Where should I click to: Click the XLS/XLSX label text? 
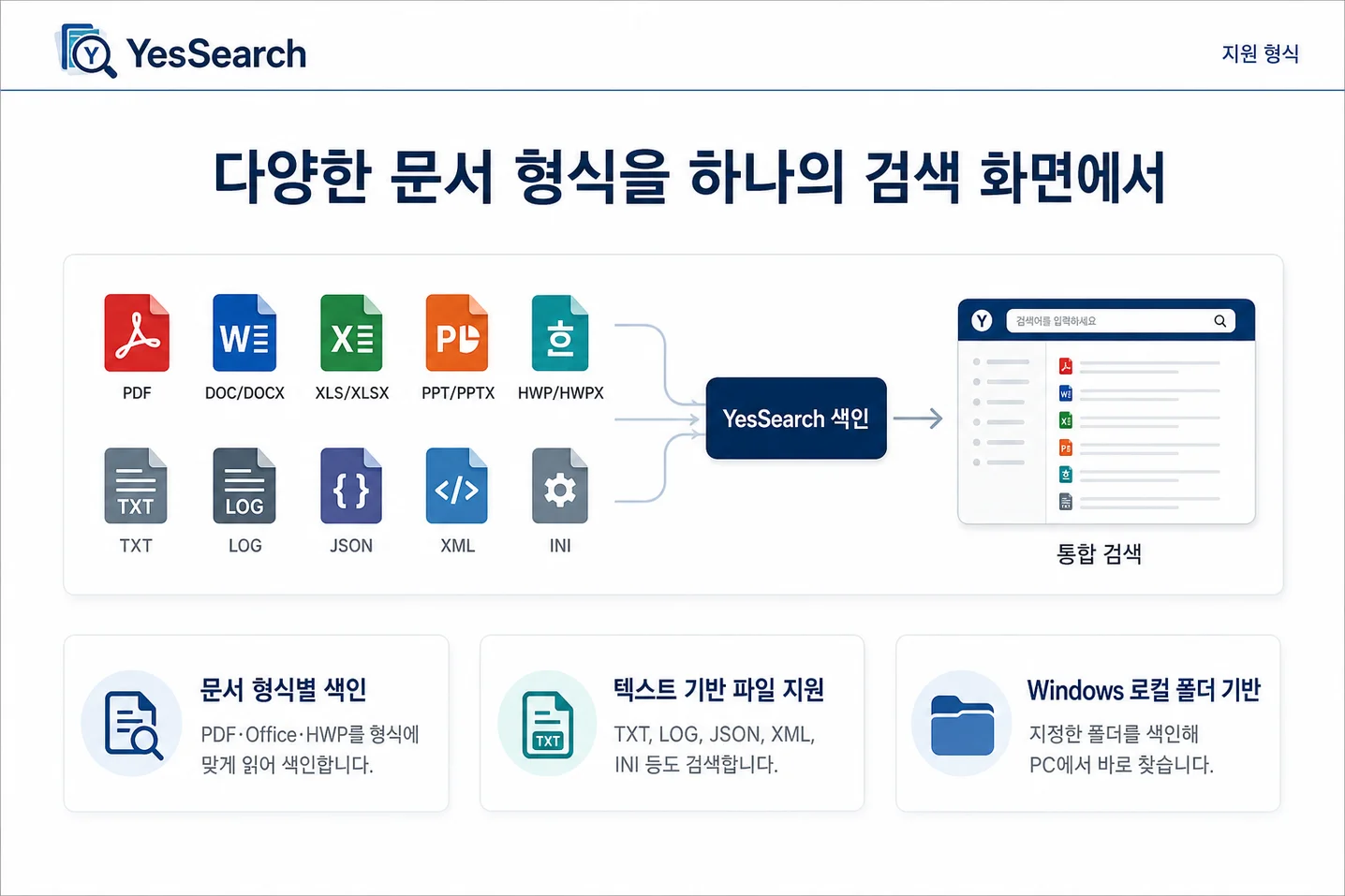click(x=352, y=393)
